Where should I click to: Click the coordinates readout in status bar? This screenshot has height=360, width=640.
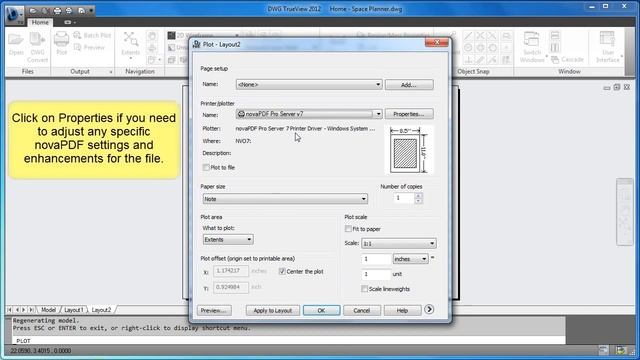pos(40,351)
